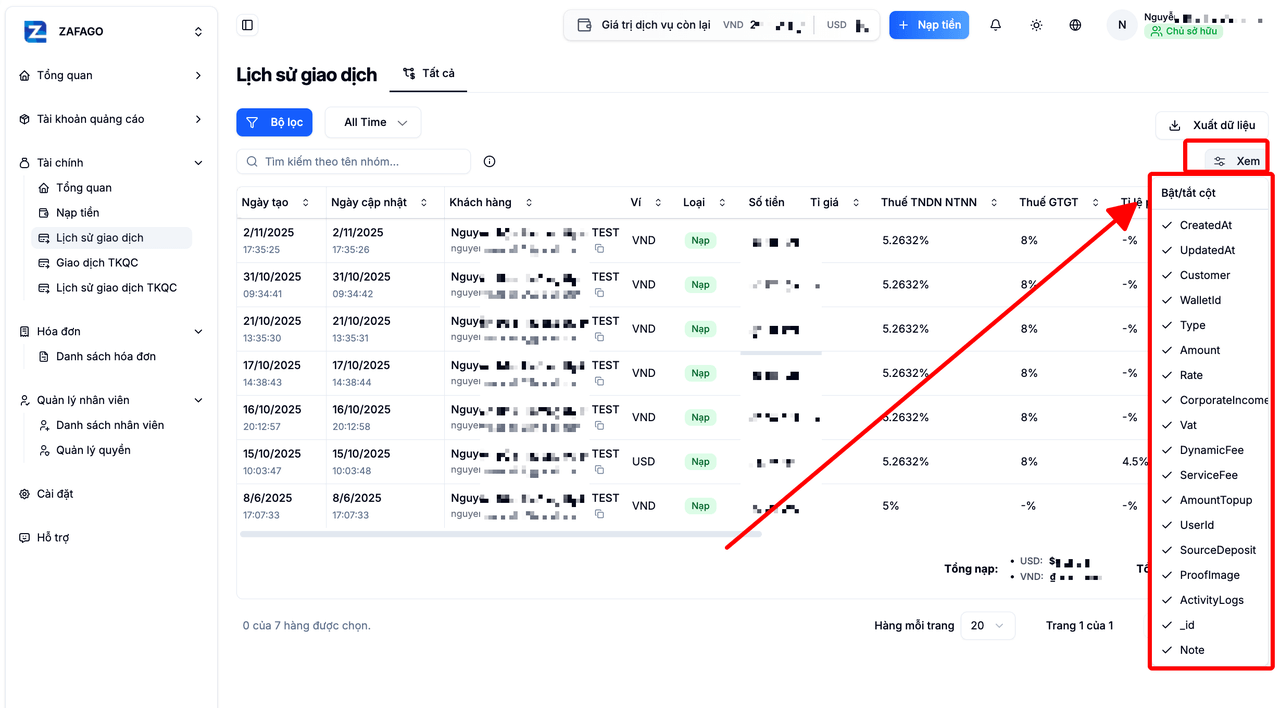The height and width of the screenshot is (708, 1280).
Task: Click the horizontal table scrollbar
Action: (x=500, y=534)
